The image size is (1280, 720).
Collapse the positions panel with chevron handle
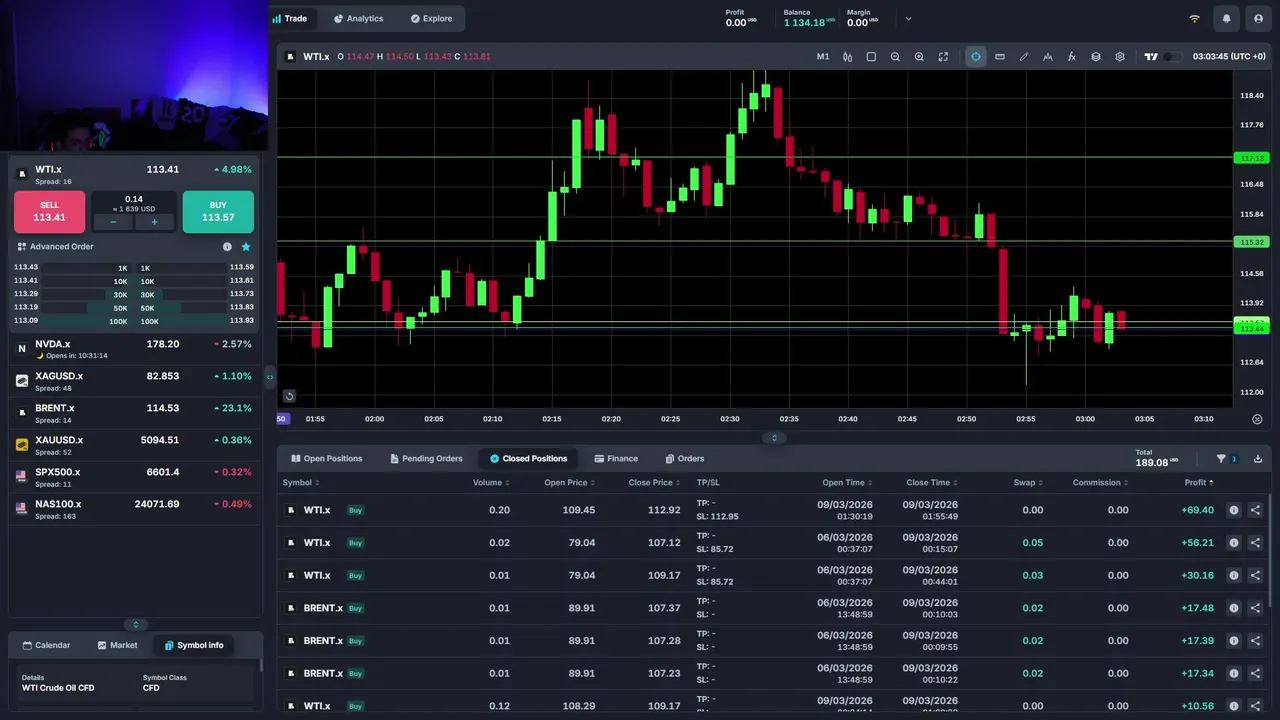(774, 438)
